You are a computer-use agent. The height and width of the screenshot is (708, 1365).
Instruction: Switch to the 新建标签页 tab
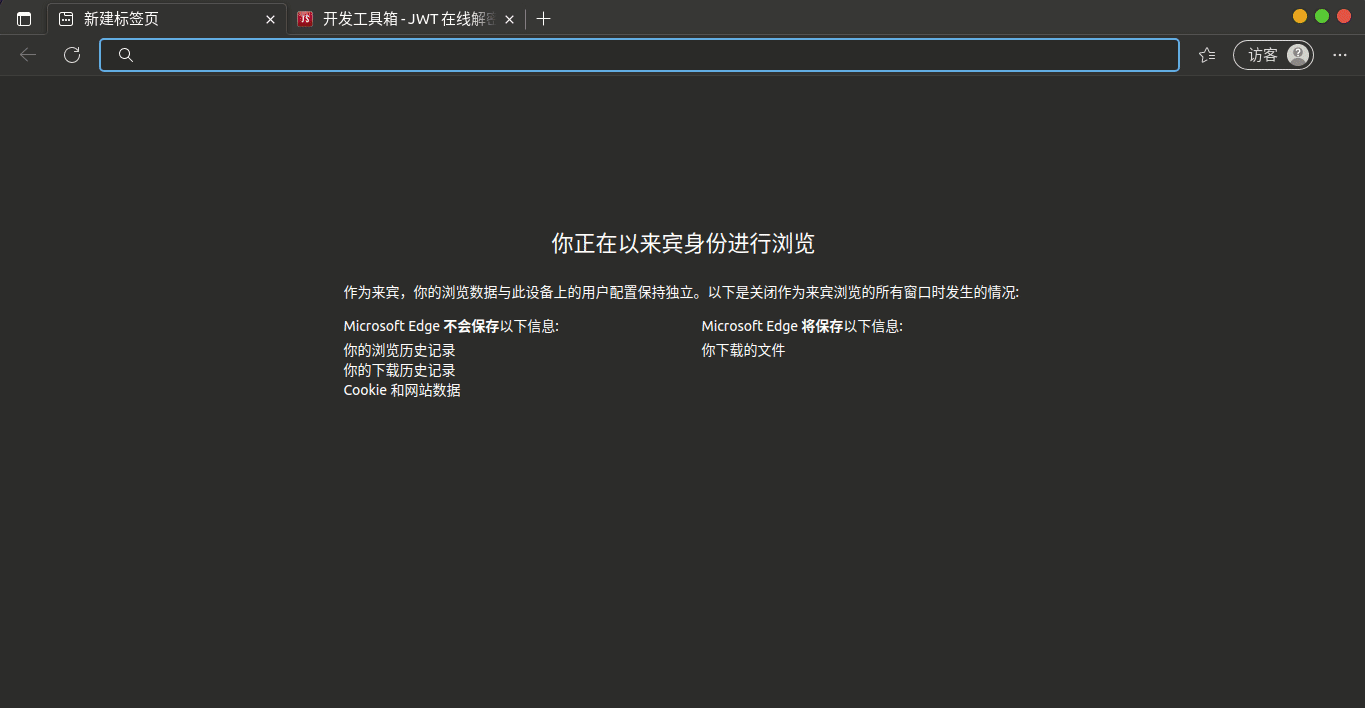pos(167,19)
